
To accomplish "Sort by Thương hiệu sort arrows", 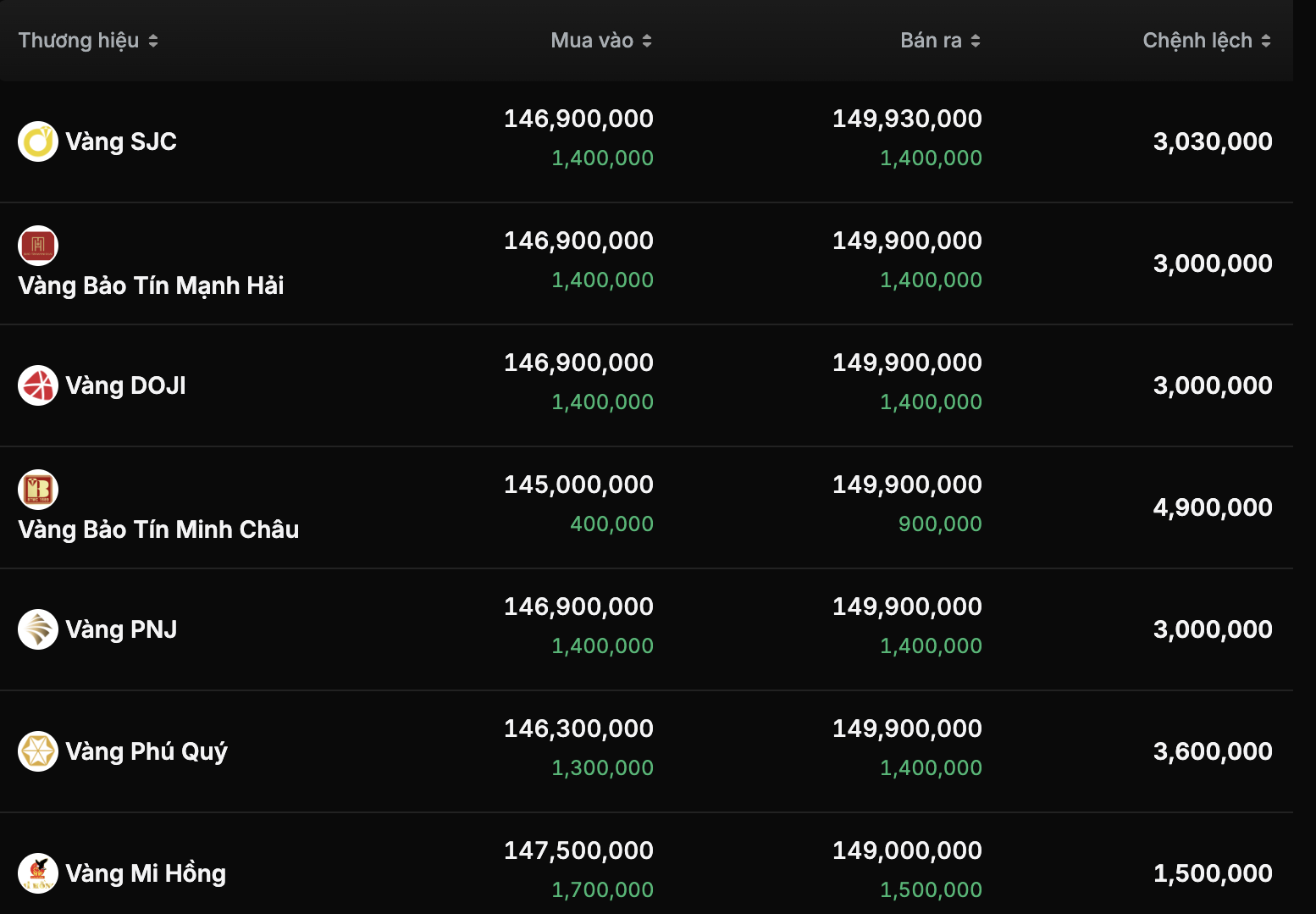I will pos(153,41).
